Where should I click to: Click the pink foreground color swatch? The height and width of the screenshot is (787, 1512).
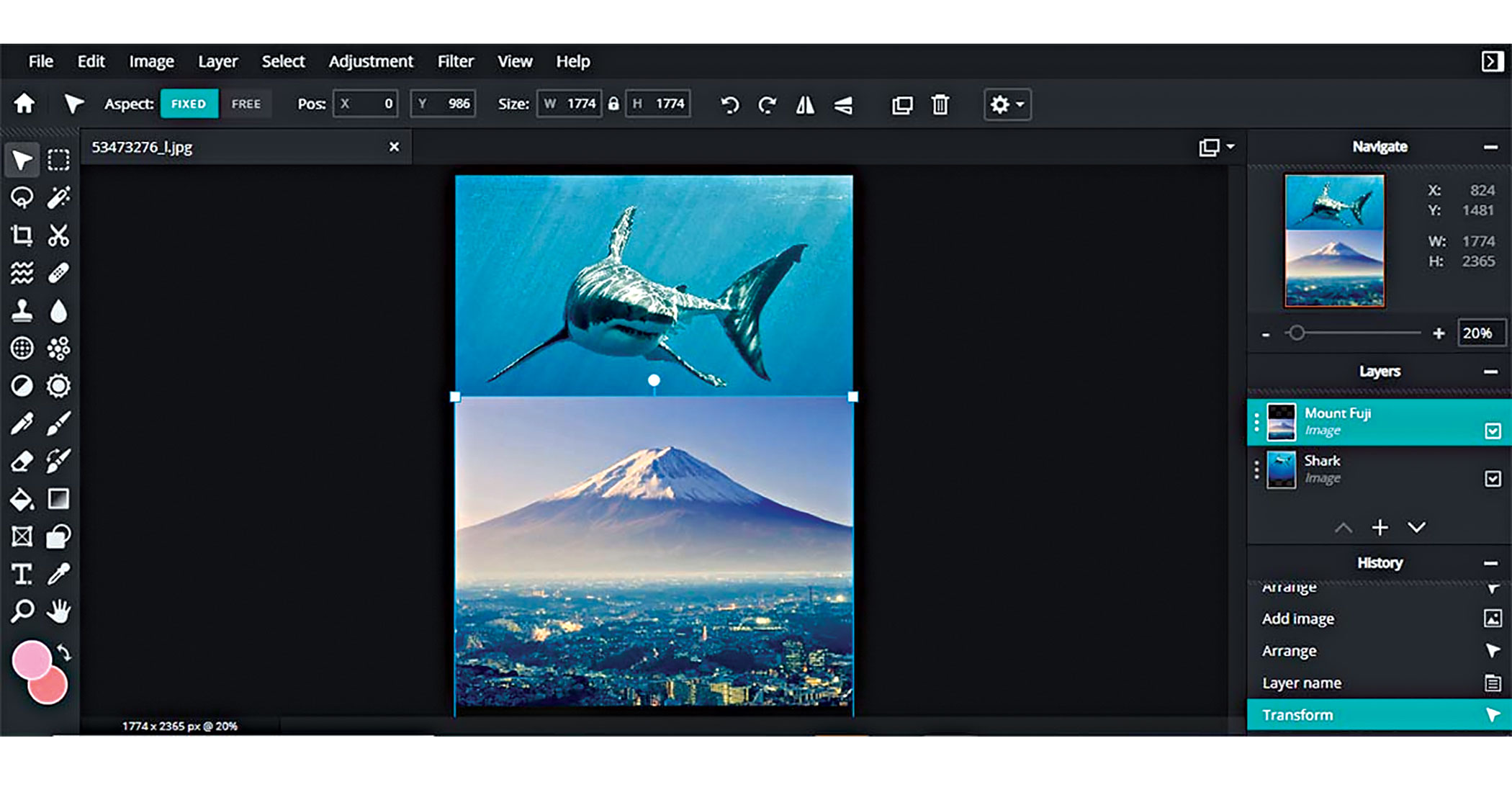coord(30,658)
